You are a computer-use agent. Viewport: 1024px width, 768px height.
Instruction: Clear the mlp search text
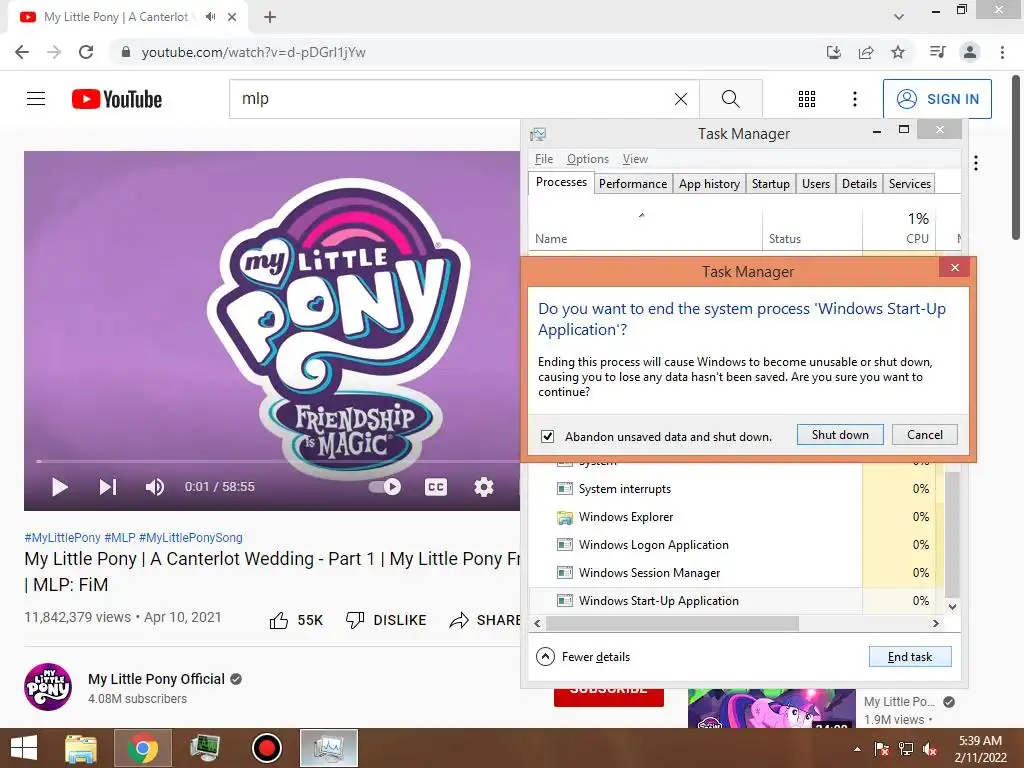[x=680, y=99]
